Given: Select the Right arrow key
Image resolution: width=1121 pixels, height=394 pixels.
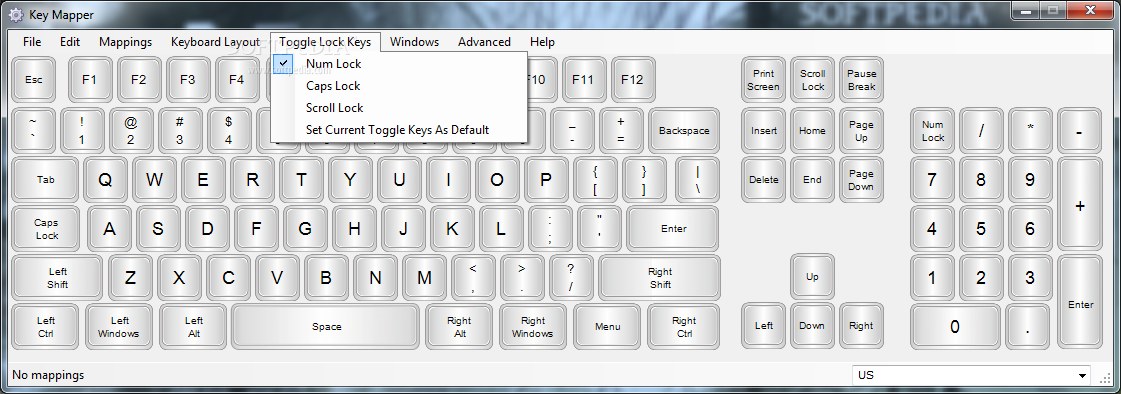Looking at the screenshot, I should pos(861,325).
